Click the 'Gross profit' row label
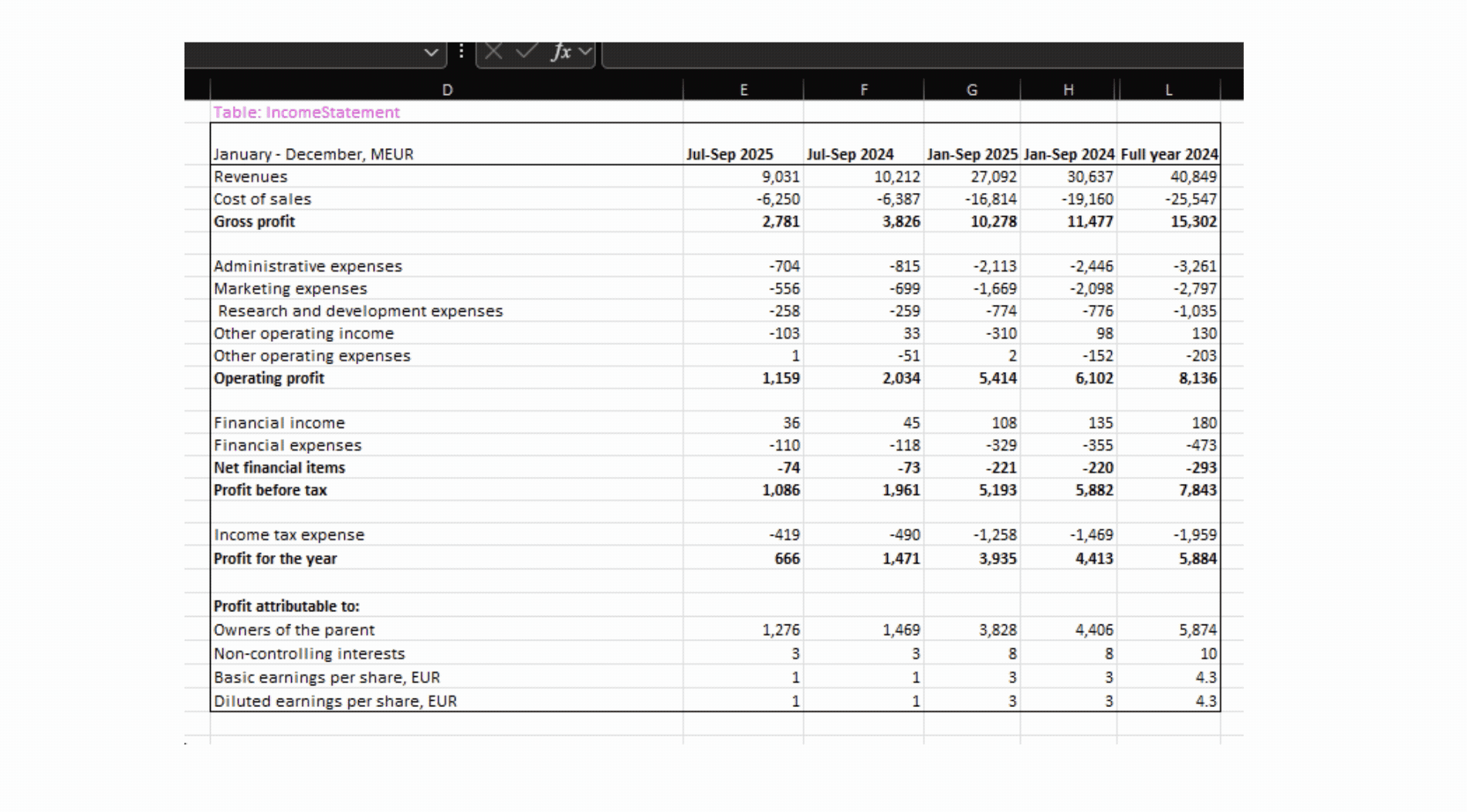This screenshot has height=812, width=1467. [x=254, y=222]
